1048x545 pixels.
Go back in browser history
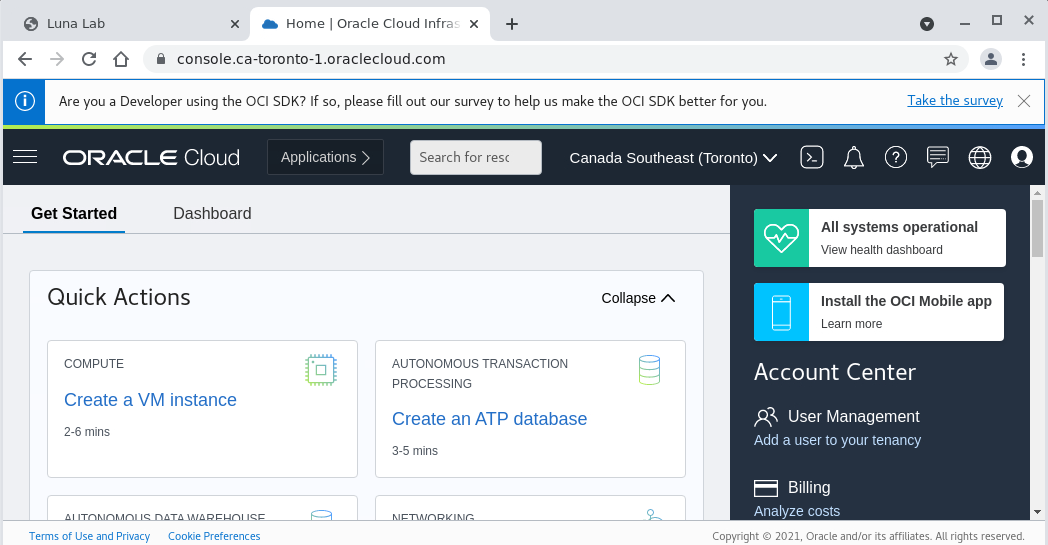click(x=25, y=59)
